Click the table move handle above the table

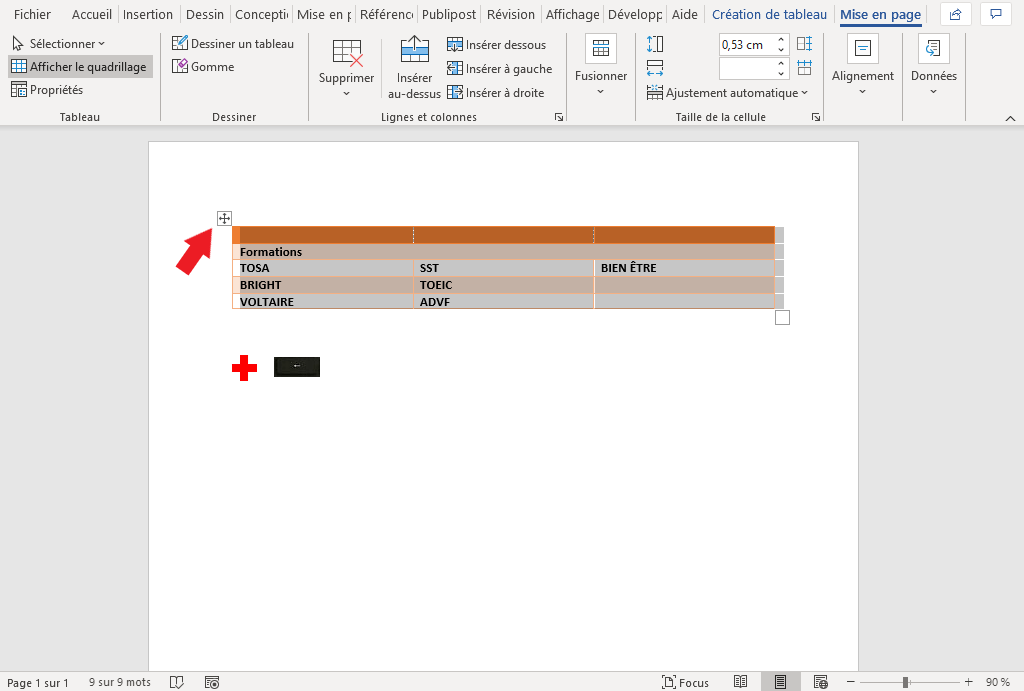pos(224,218)
